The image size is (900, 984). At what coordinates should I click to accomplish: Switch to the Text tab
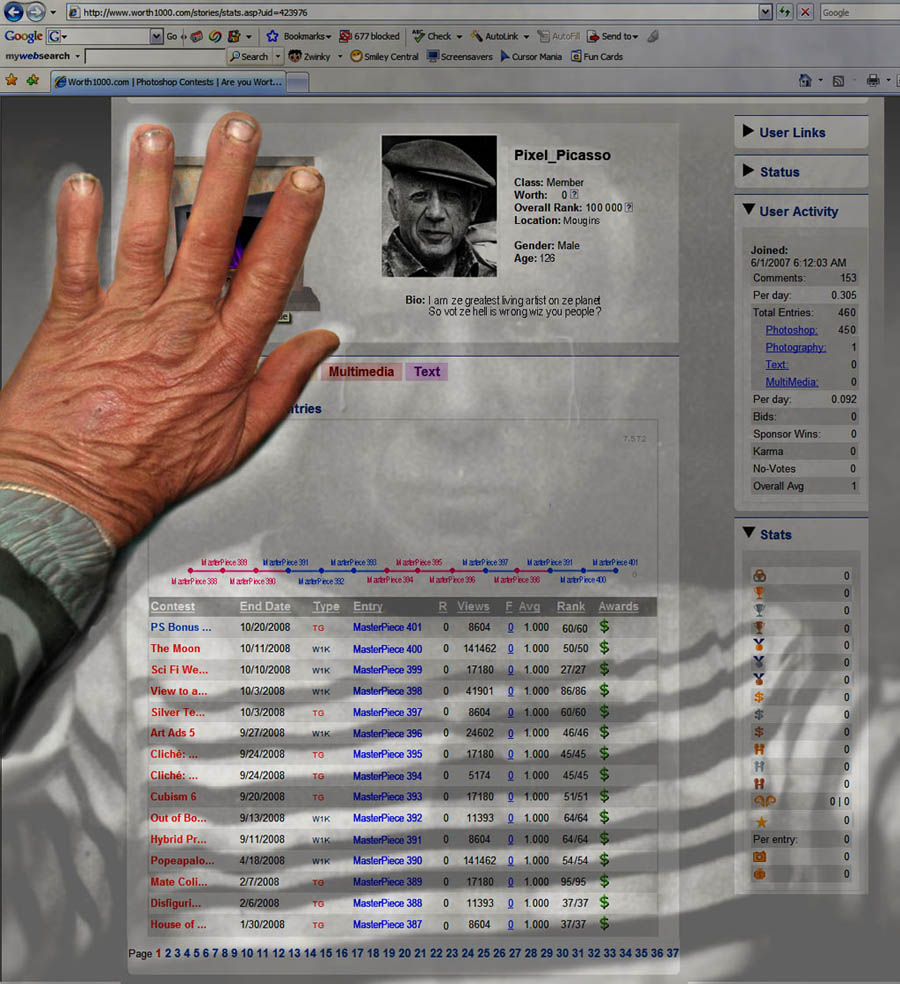426,371
